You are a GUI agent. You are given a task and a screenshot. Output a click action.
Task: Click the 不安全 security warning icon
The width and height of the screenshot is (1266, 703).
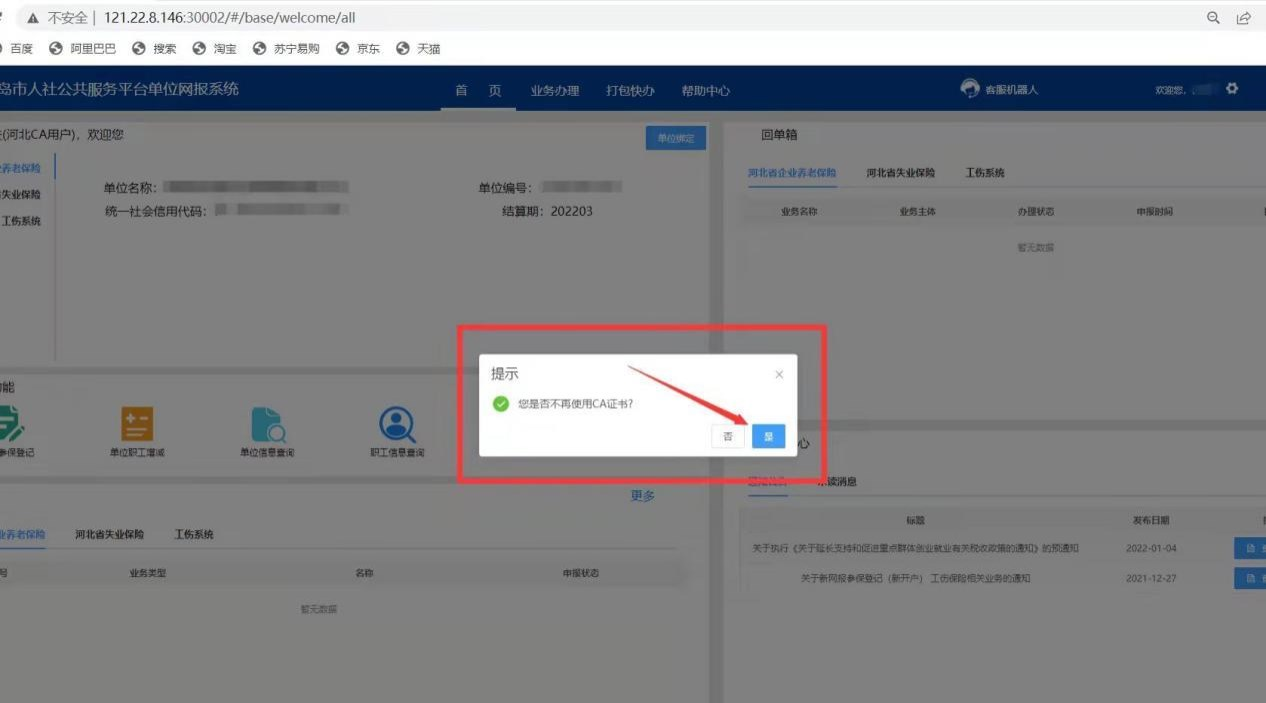tap(33, 18)
